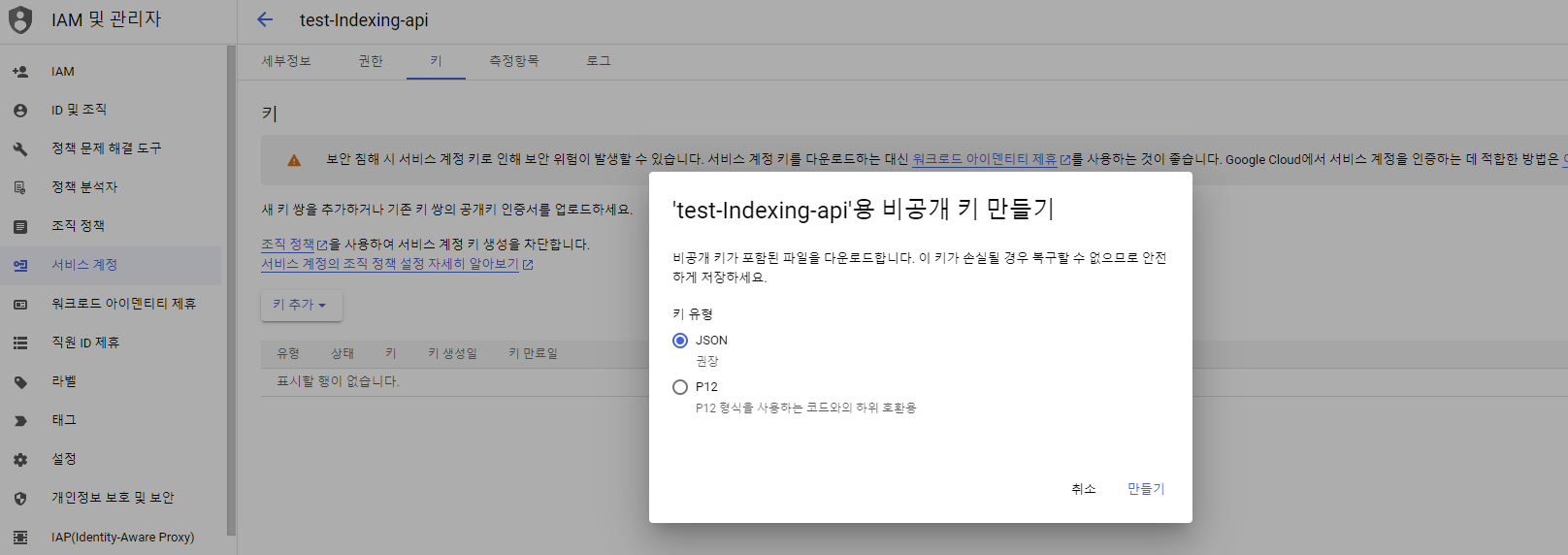Viewport: 1568px width, 555px height.
Task: Open ID 및 조직 in sidebar
Action: pyautogui.click(x=111, y=111)
